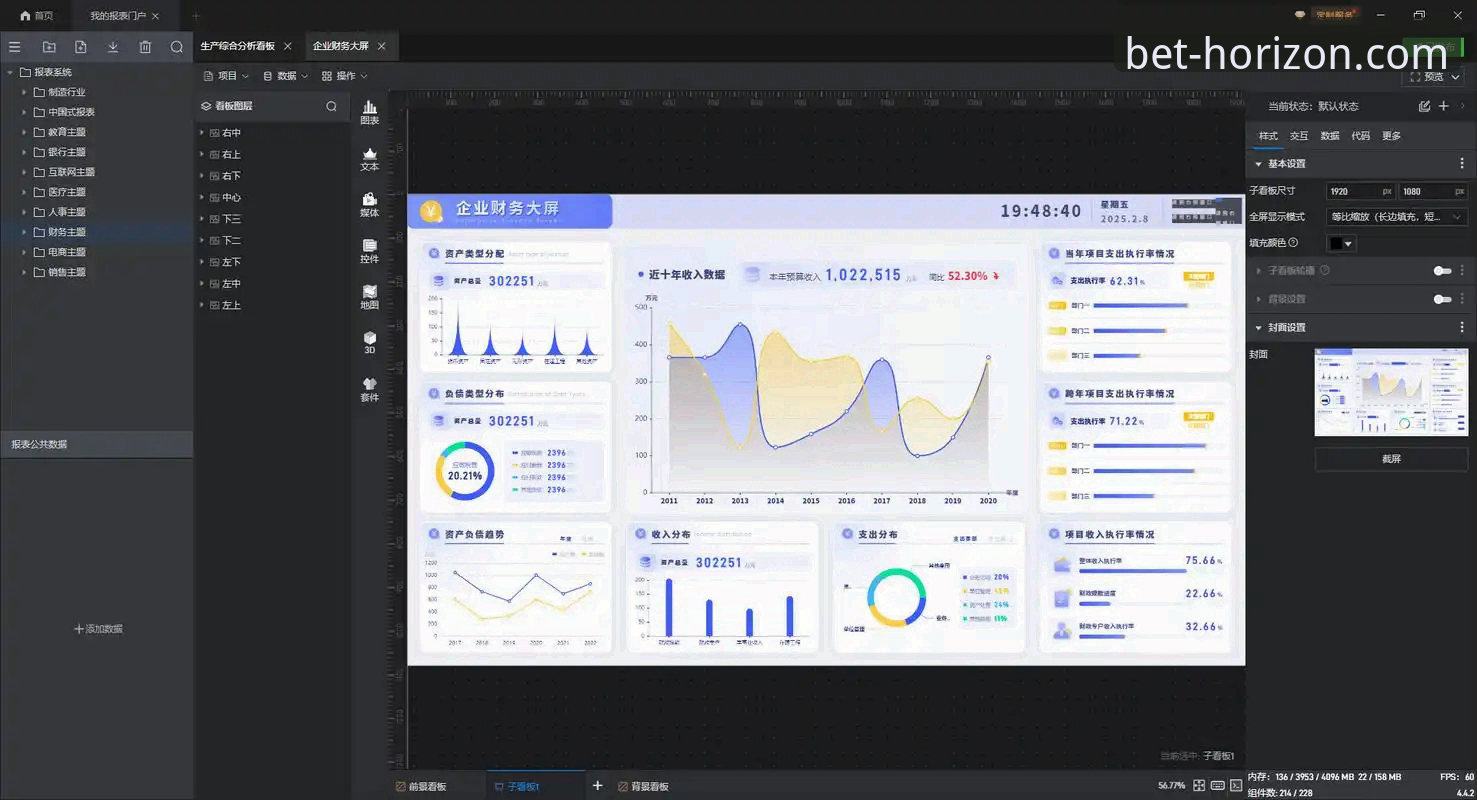Screen dimensions: 1477x800
Task: Collapse the 基本设置 section
Action: click(1259, 163)
